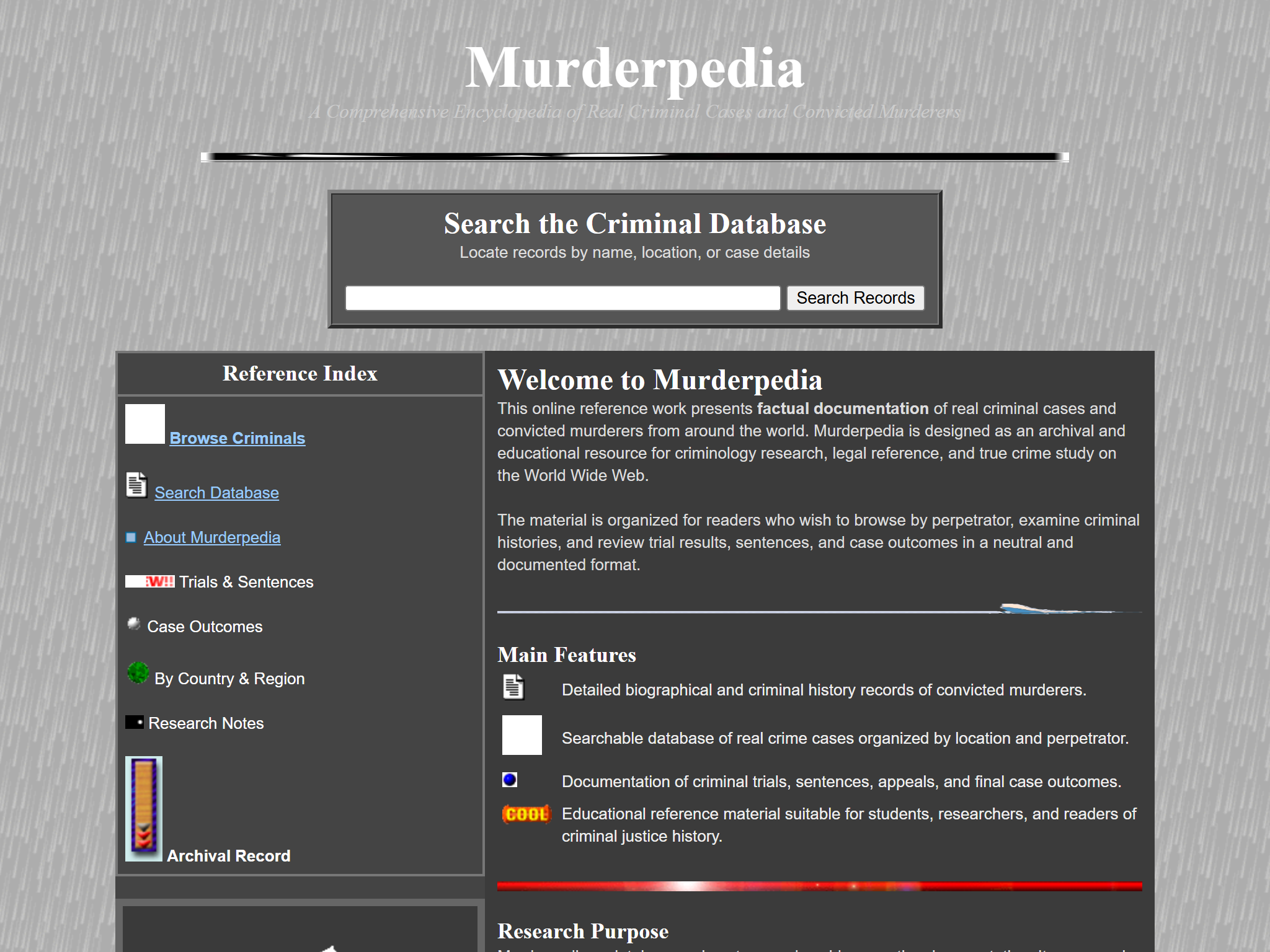The height and width of the screenshot is (952, 1270).
Task: Click the red divider above Research Purpose
Action: click(819, 884)
